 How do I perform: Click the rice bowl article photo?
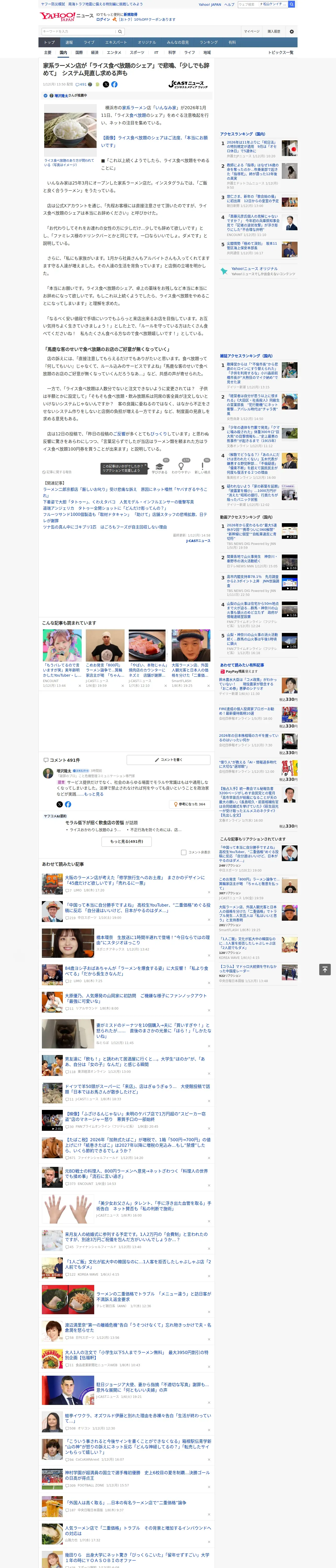(70, 130)
